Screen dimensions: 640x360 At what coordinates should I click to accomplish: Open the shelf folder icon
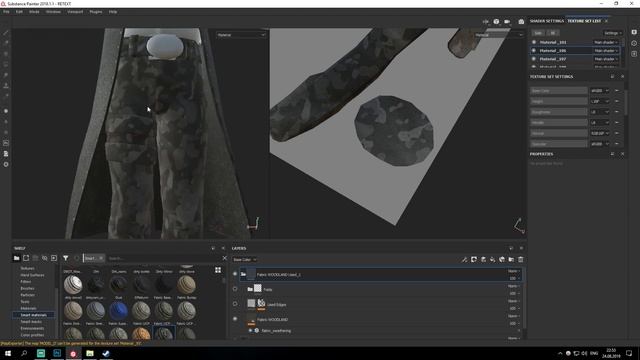16,258
